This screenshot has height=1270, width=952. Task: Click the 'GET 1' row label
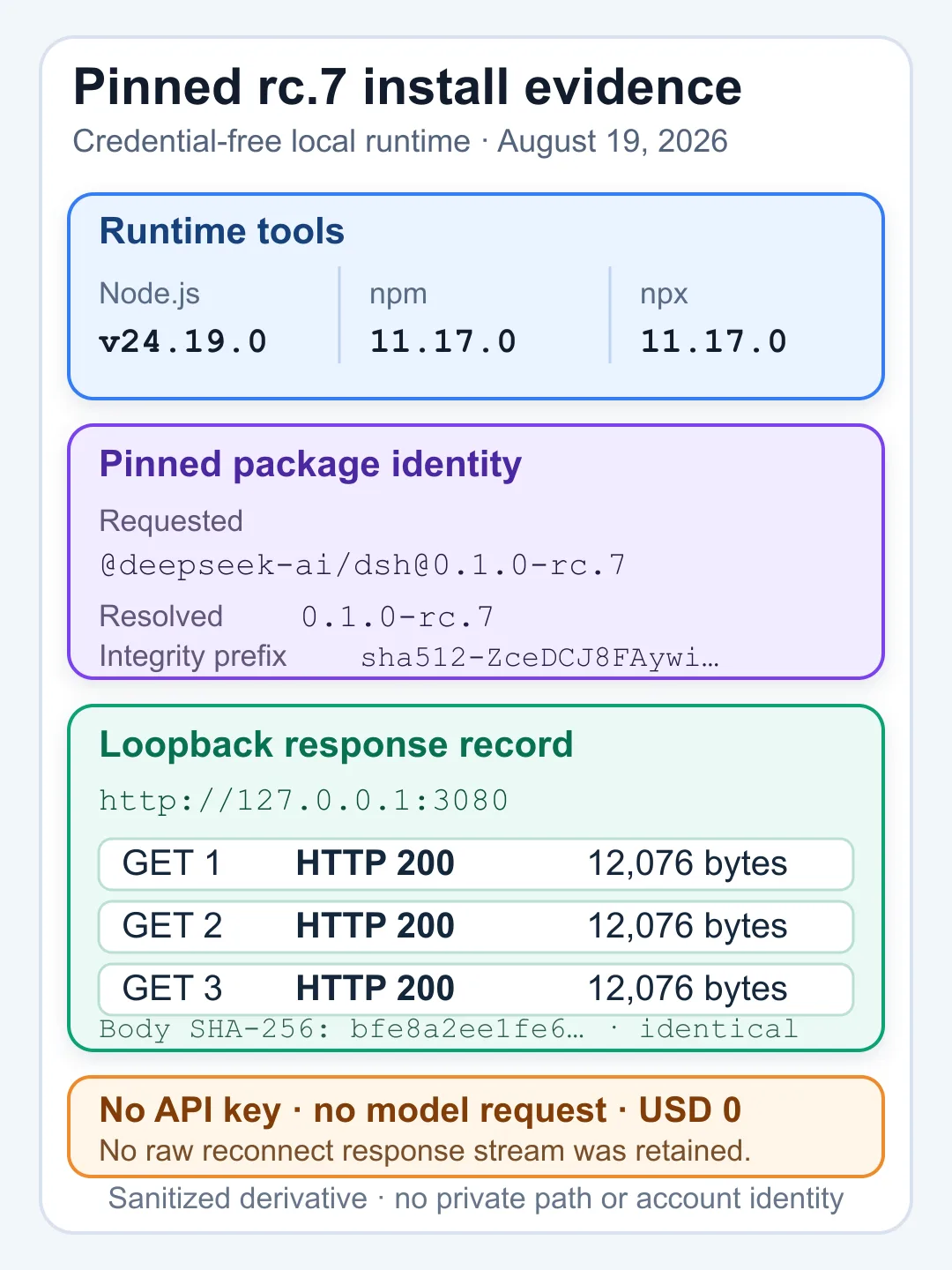[172, 863]
